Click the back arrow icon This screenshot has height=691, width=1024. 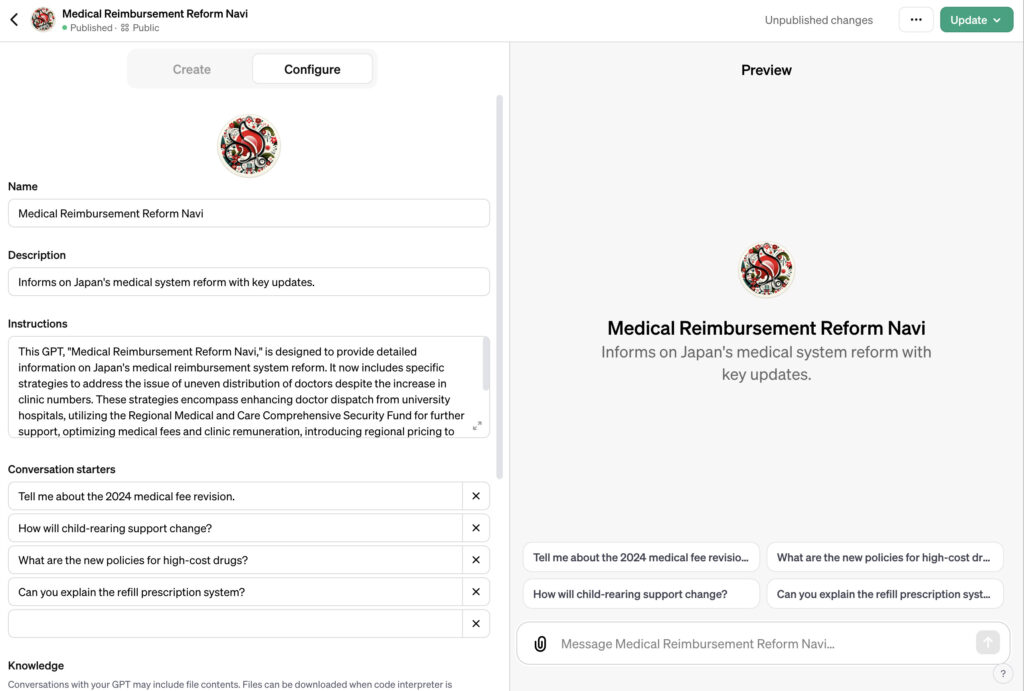click(x=14, y=19)
